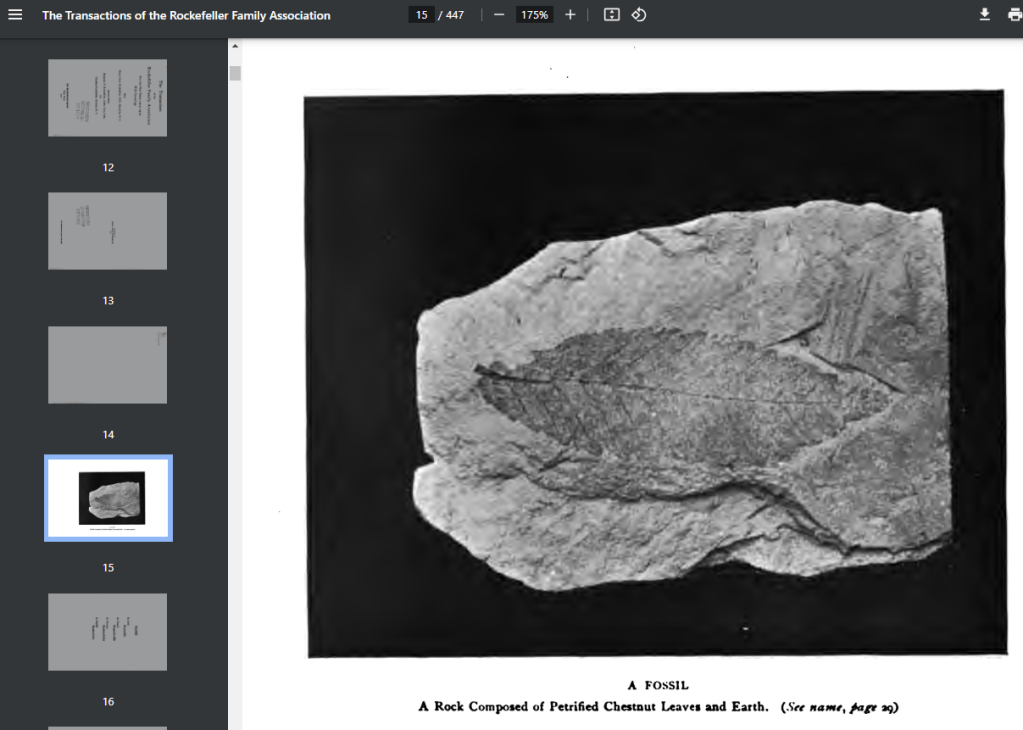Jump to page 13 thumbnail
This screenshot has width=1023, height=730.
(108, 231)
